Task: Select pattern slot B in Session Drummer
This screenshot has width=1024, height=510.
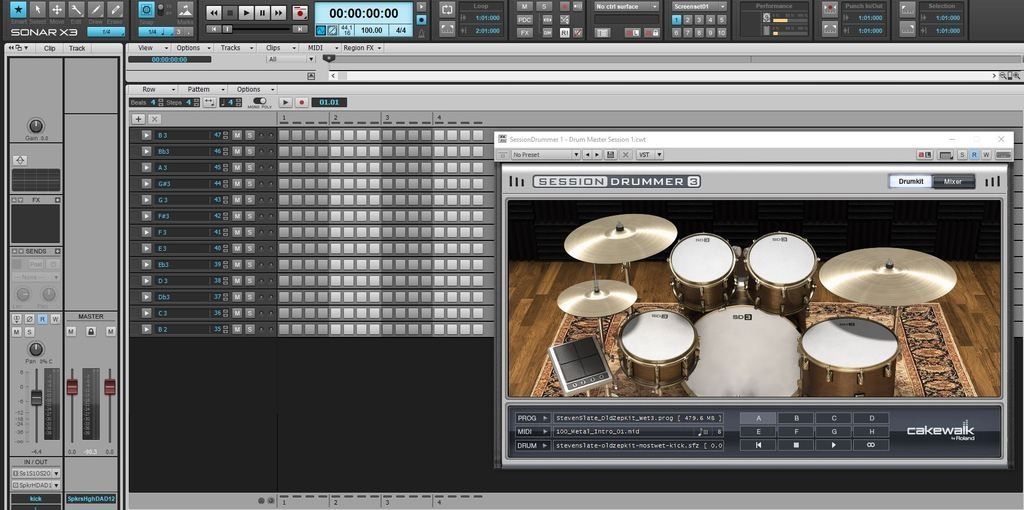Action: 795,418
